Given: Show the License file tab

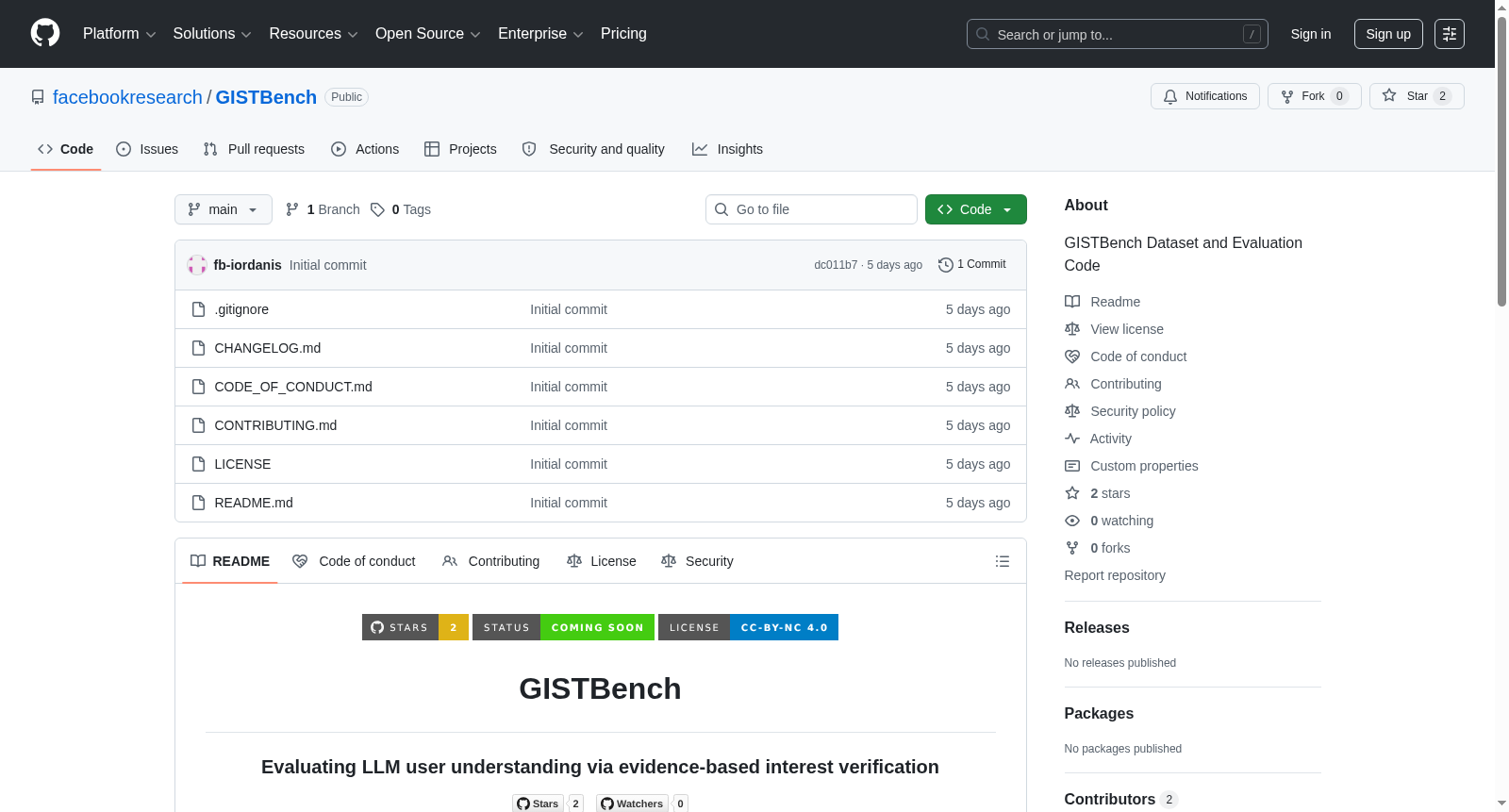Looking at the screenshot, I should pyautogui.click(x=602, y=561).
